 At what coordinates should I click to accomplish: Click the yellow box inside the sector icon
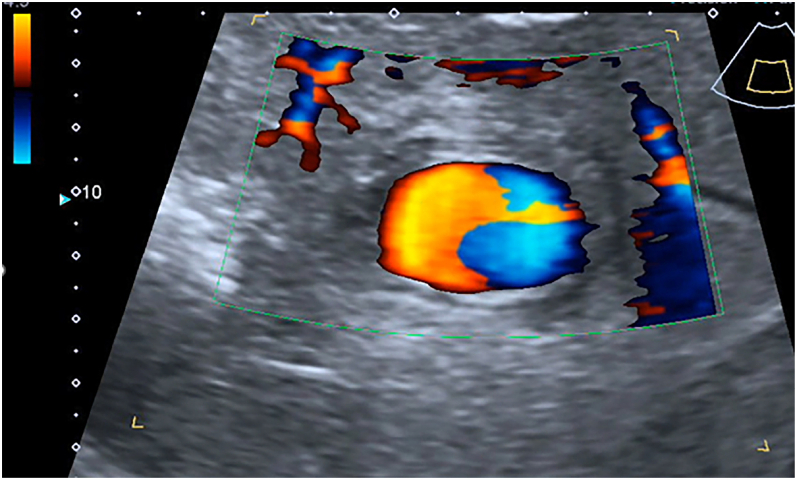tap(769, 77)
